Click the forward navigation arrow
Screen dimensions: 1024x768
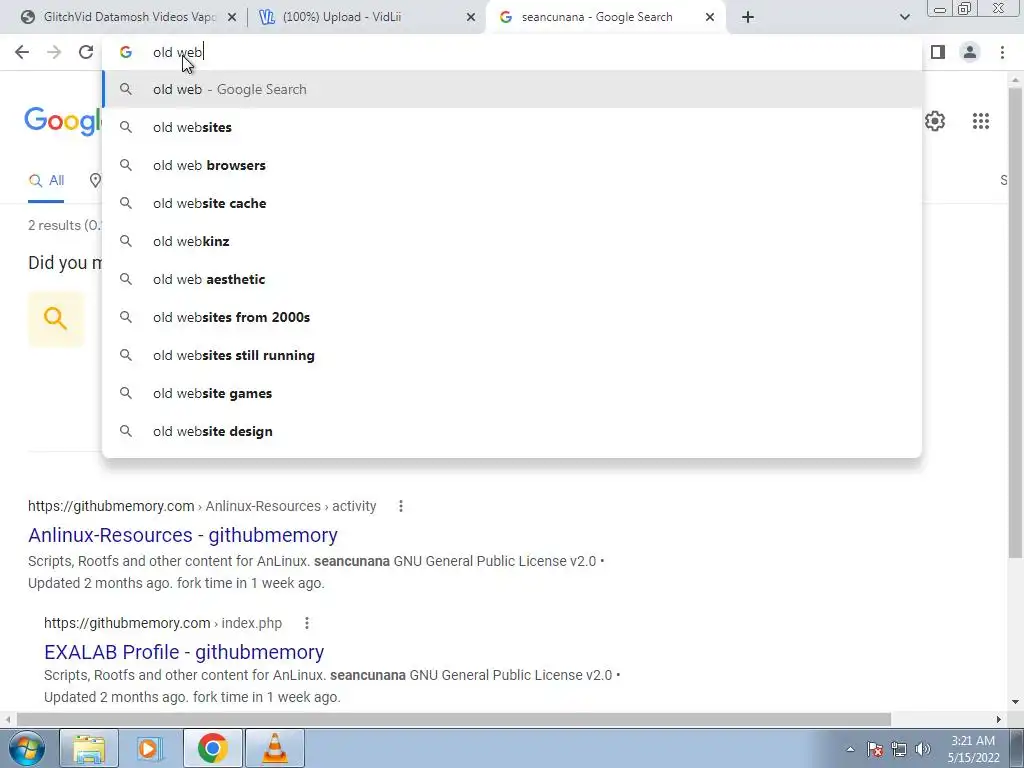click(54, 52)
